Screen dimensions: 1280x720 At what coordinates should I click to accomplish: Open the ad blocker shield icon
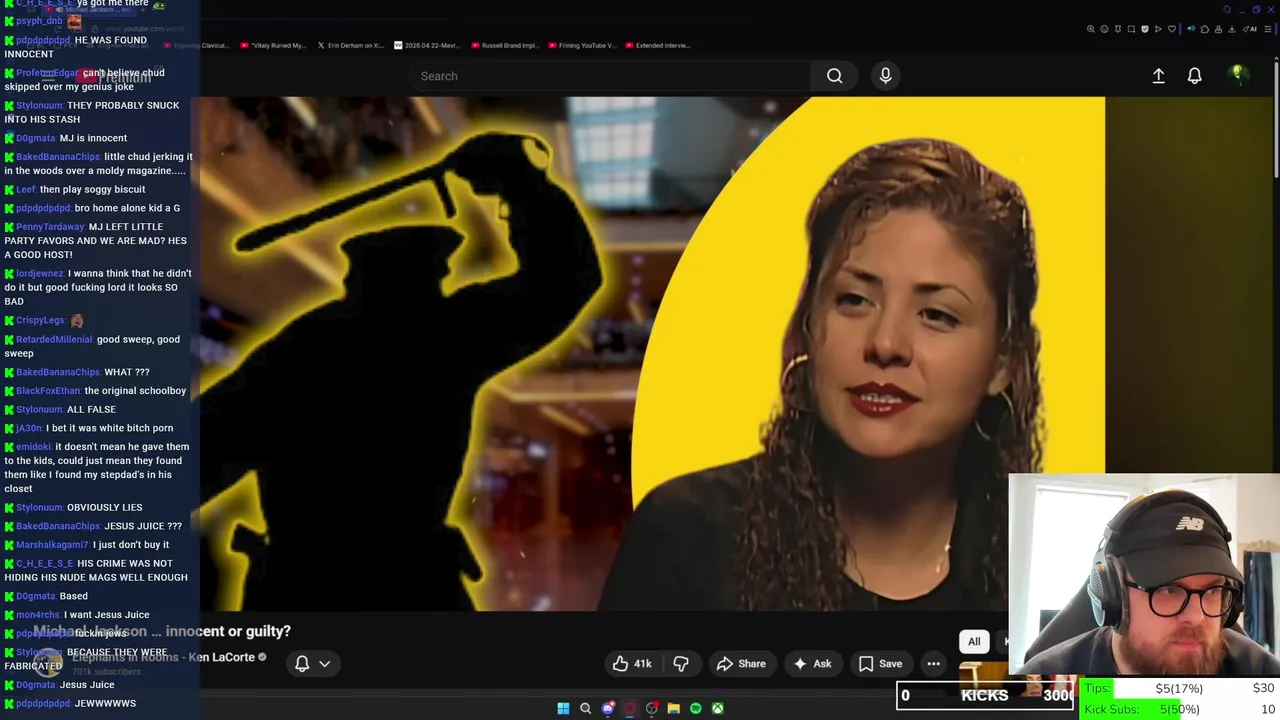(1145, 29)
